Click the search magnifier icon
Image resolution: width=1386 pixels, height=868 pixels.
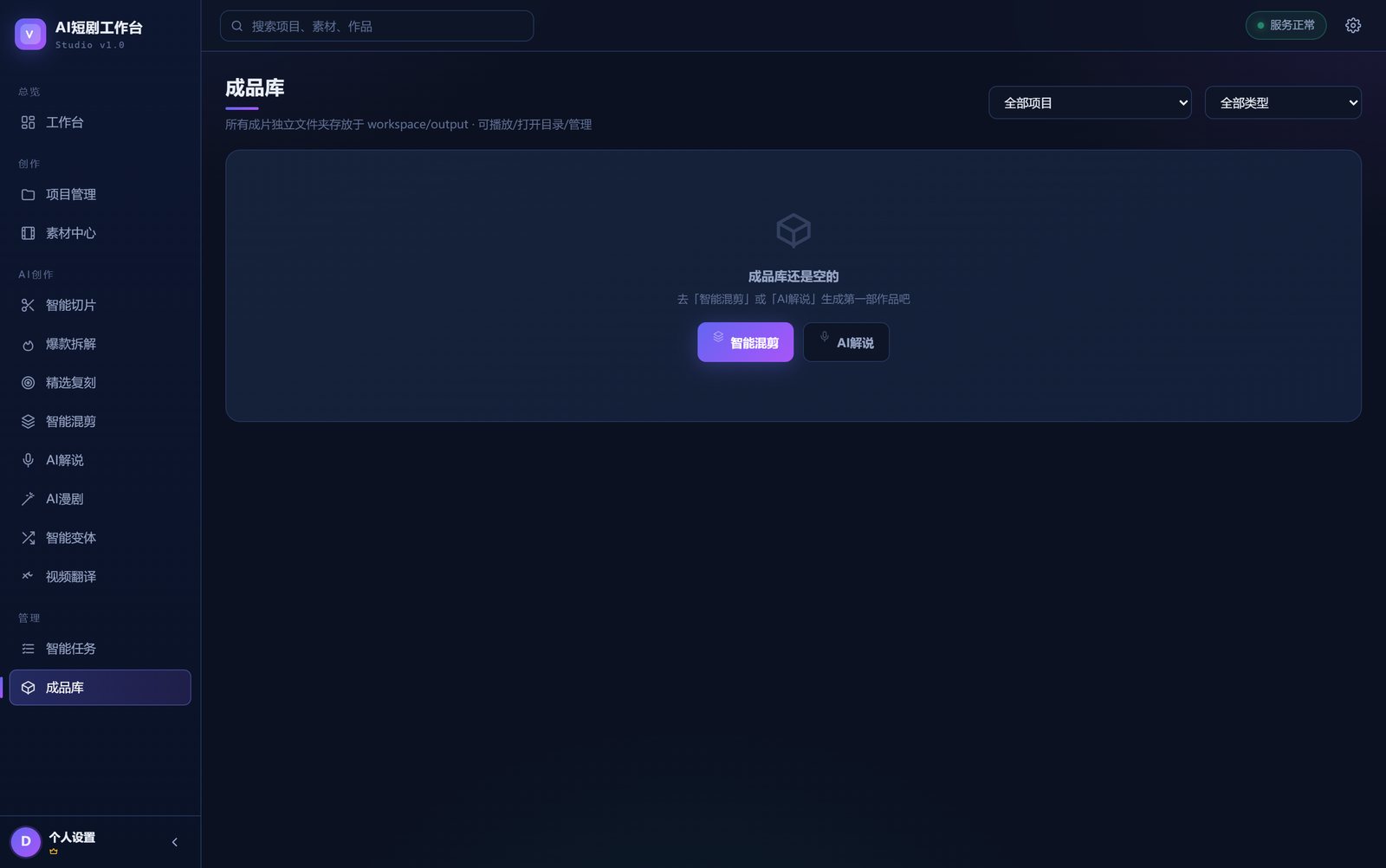[236, 26]
